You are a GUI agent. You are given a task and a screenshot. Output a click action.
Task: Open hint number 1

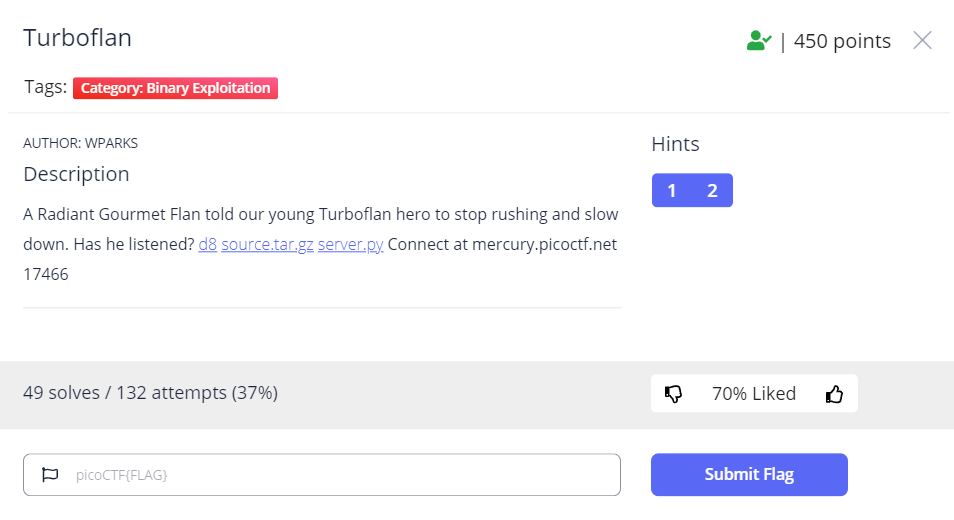click(672, 190)
